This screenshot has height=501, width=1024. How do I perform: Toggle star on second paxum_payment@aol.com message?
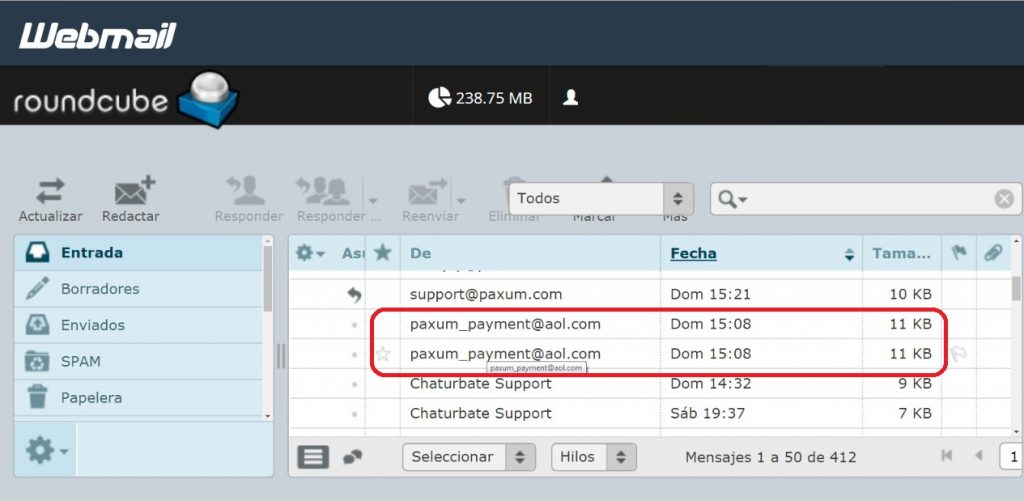[x=383, y=355]
